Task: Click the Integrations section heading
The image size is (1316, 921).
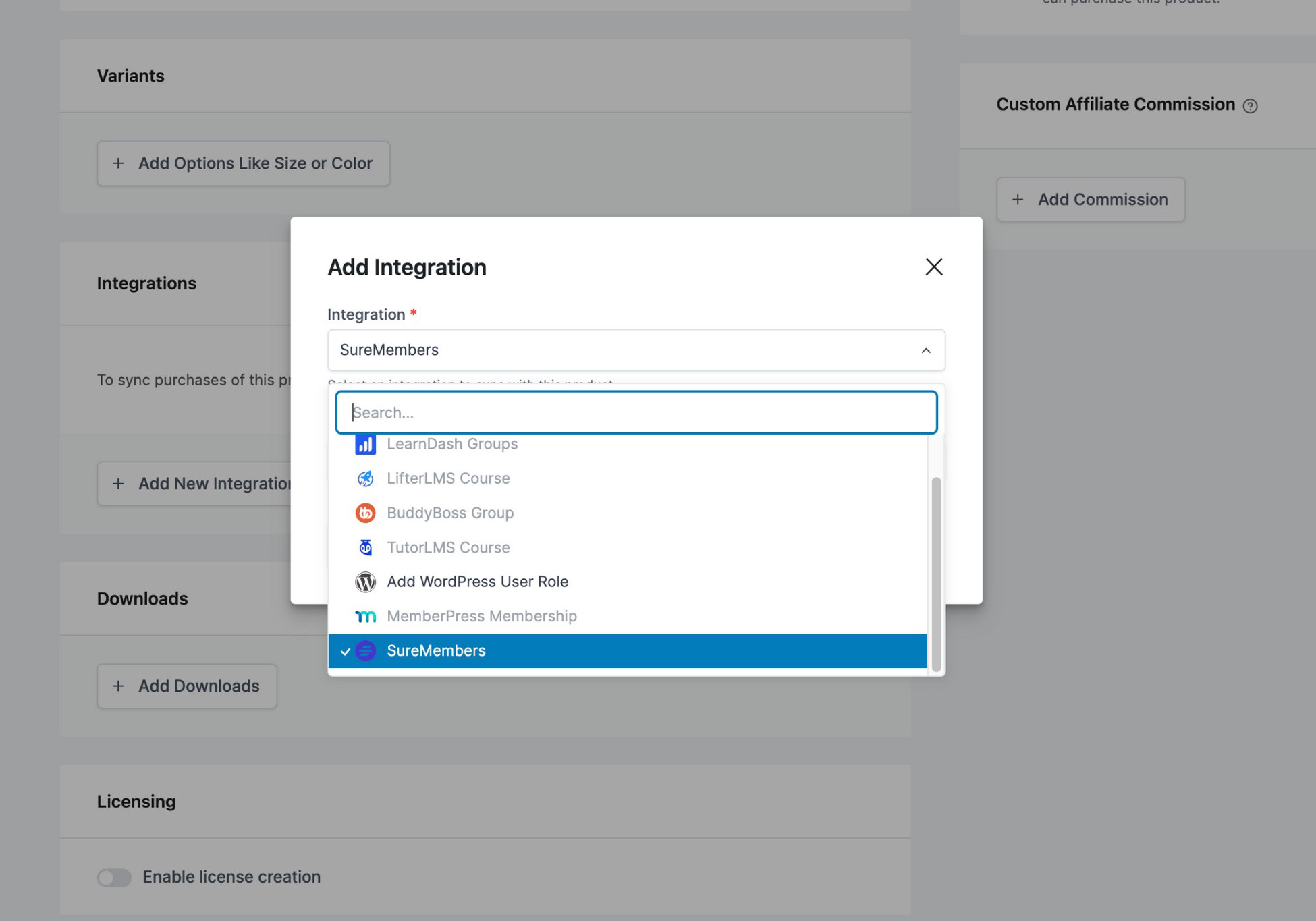Action: click(146, 283)
